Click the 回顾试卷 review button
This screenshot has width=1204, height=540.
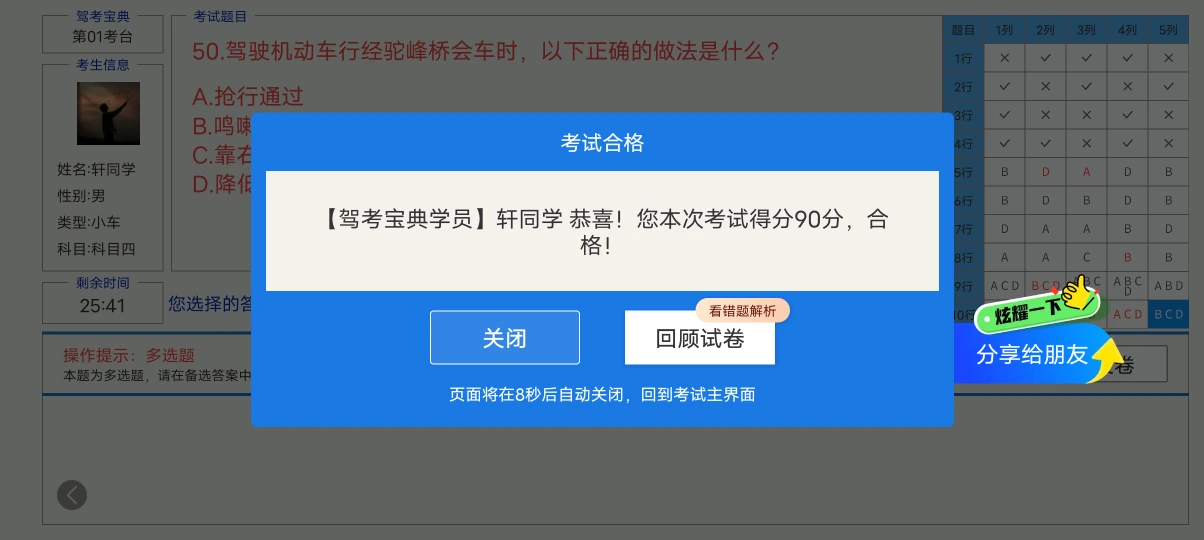click(700, 338)
